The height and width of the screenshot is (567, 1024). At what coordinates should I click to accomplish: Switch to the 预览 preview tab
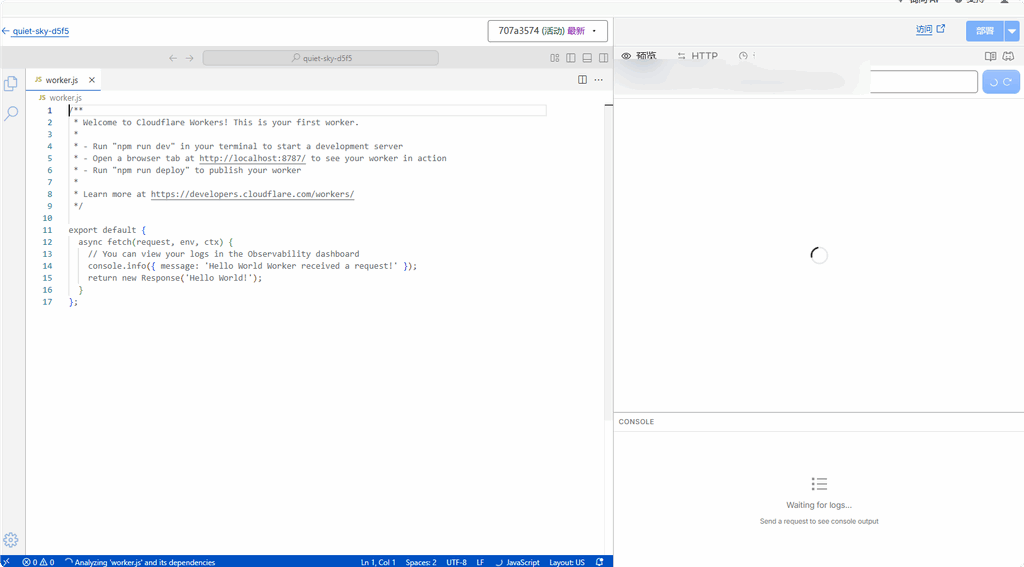pyautogui.click(x=639, y=56)
